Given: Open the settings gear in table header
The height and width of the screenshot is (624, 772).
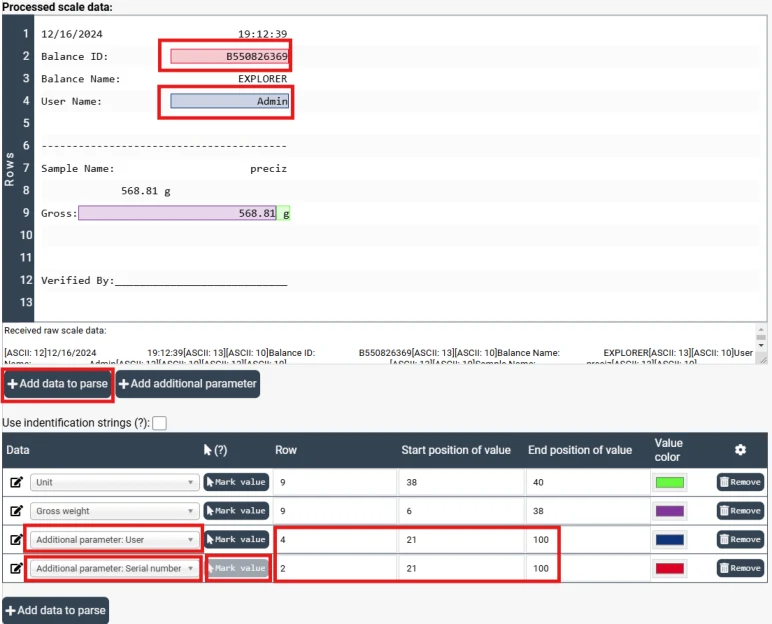Looking at the screenshot, I should [x=740, y=449].
